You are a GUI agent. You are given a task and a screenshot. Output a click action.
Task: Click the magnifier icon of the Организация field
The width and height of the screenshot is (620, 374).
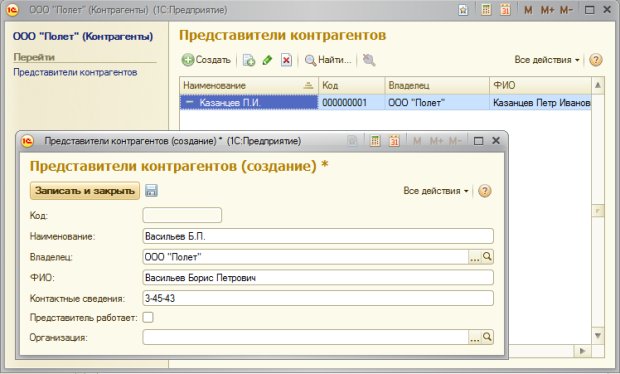pos(487,337)
